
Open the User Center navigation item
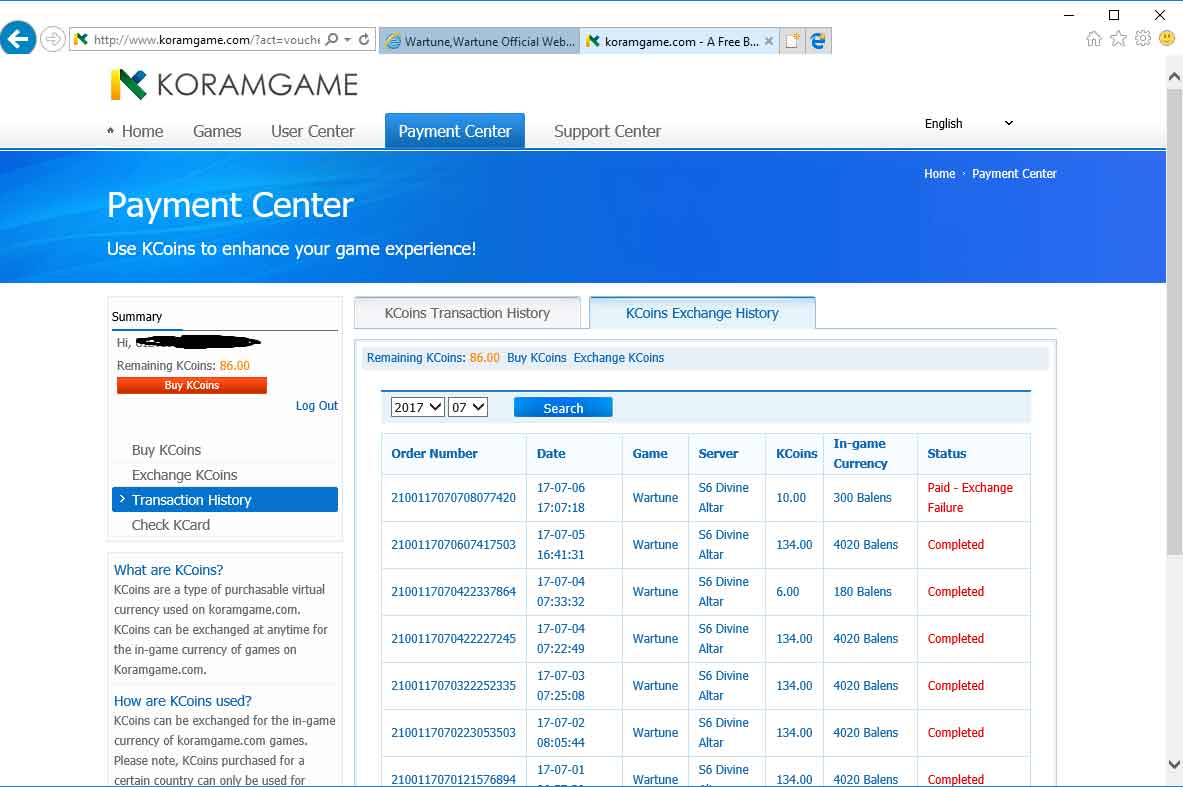[312, 131]
